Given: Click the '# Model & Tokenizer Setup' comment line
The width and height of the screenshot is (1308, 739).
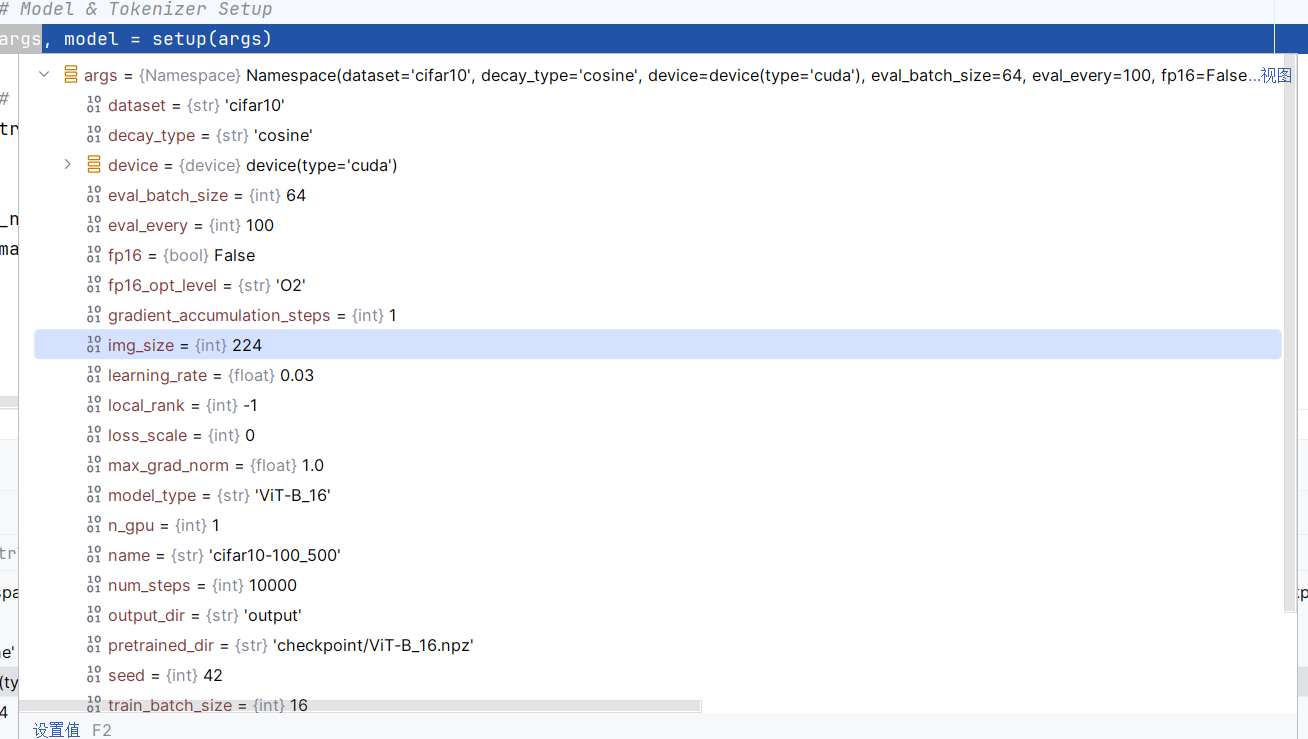Looking at the screenshot, I should 136,9.
